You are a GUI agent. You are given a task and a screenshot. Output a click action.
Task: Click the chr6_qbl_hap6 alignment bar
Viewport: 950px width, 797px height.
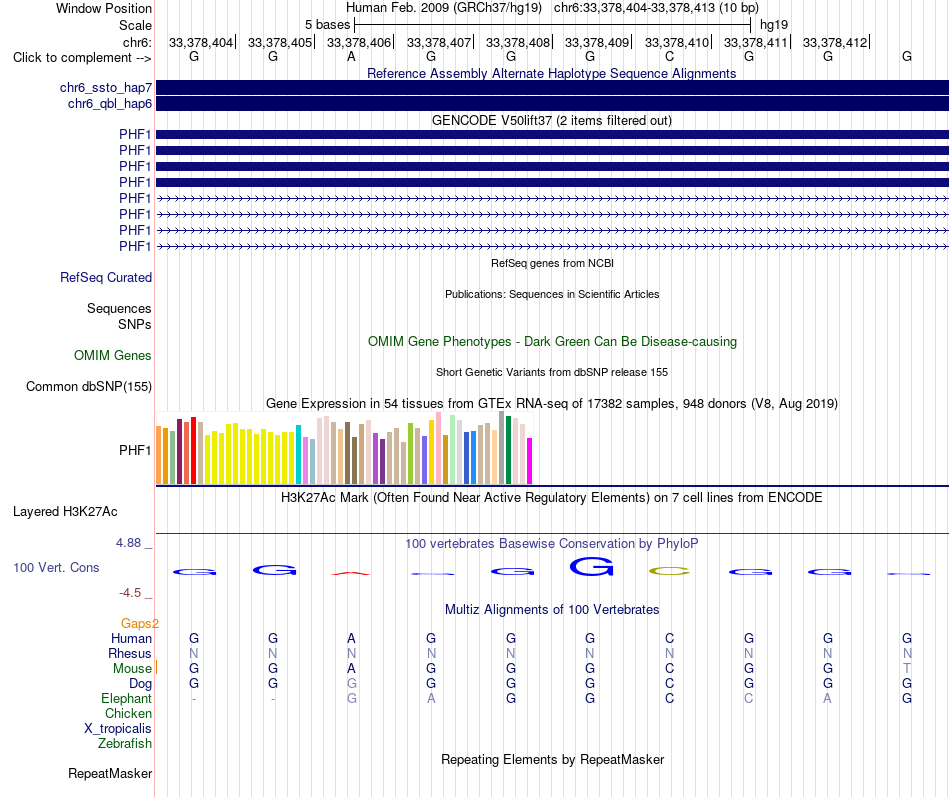[552, 104]
